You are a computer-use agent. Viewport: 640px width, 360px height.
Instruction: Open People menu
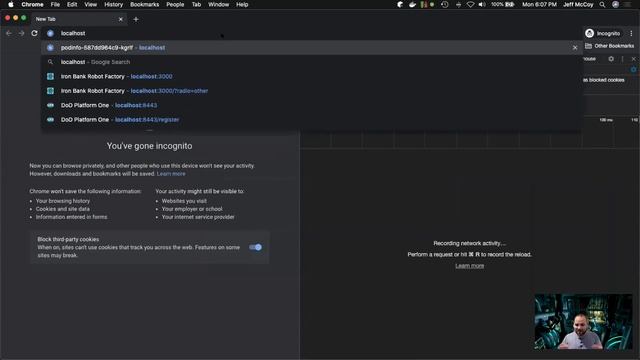point(175,4)
